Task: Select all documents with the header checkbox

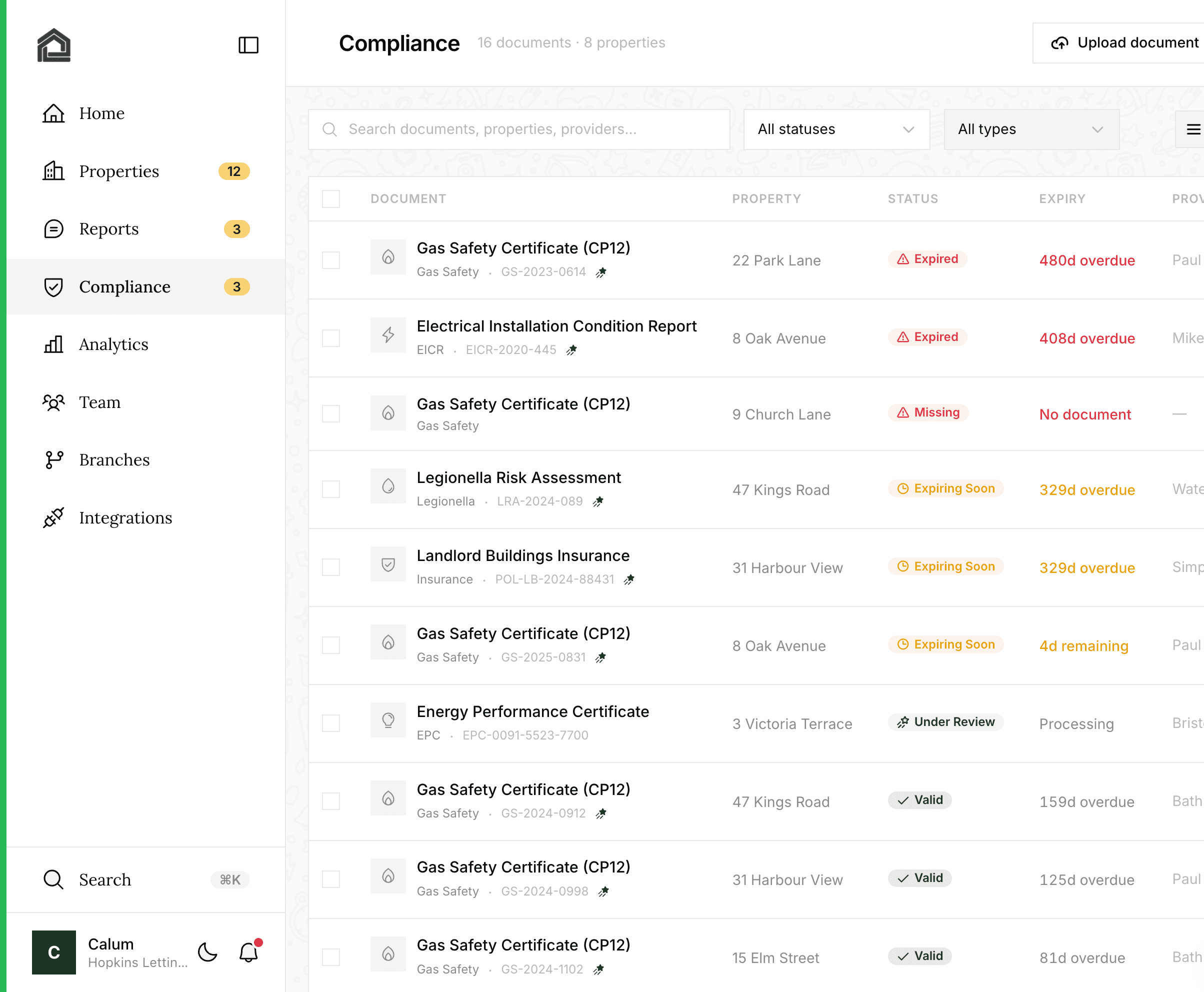Action: [331, 199]
